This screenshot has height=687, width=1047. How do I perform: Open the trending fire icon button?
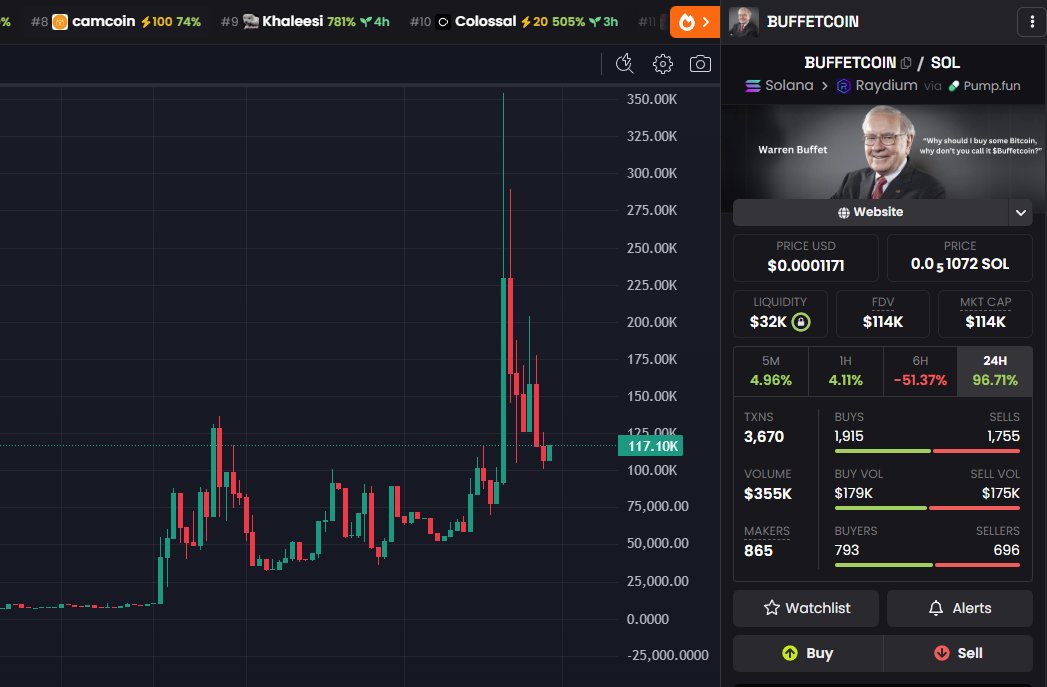[694, 22]
